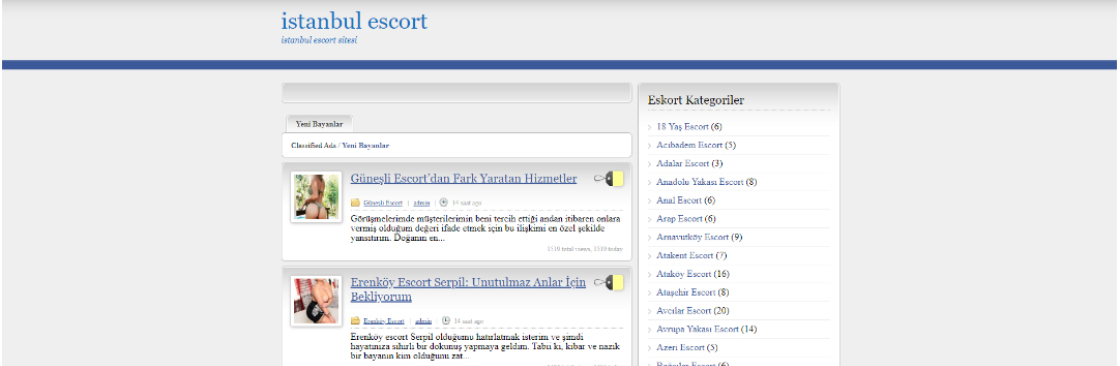Image resolution: width=1120 pixels, height=366 pixels.
Task: Click Yeni Bayanlar in the breadcrumb trail
Action: click(x=366, y=146)
